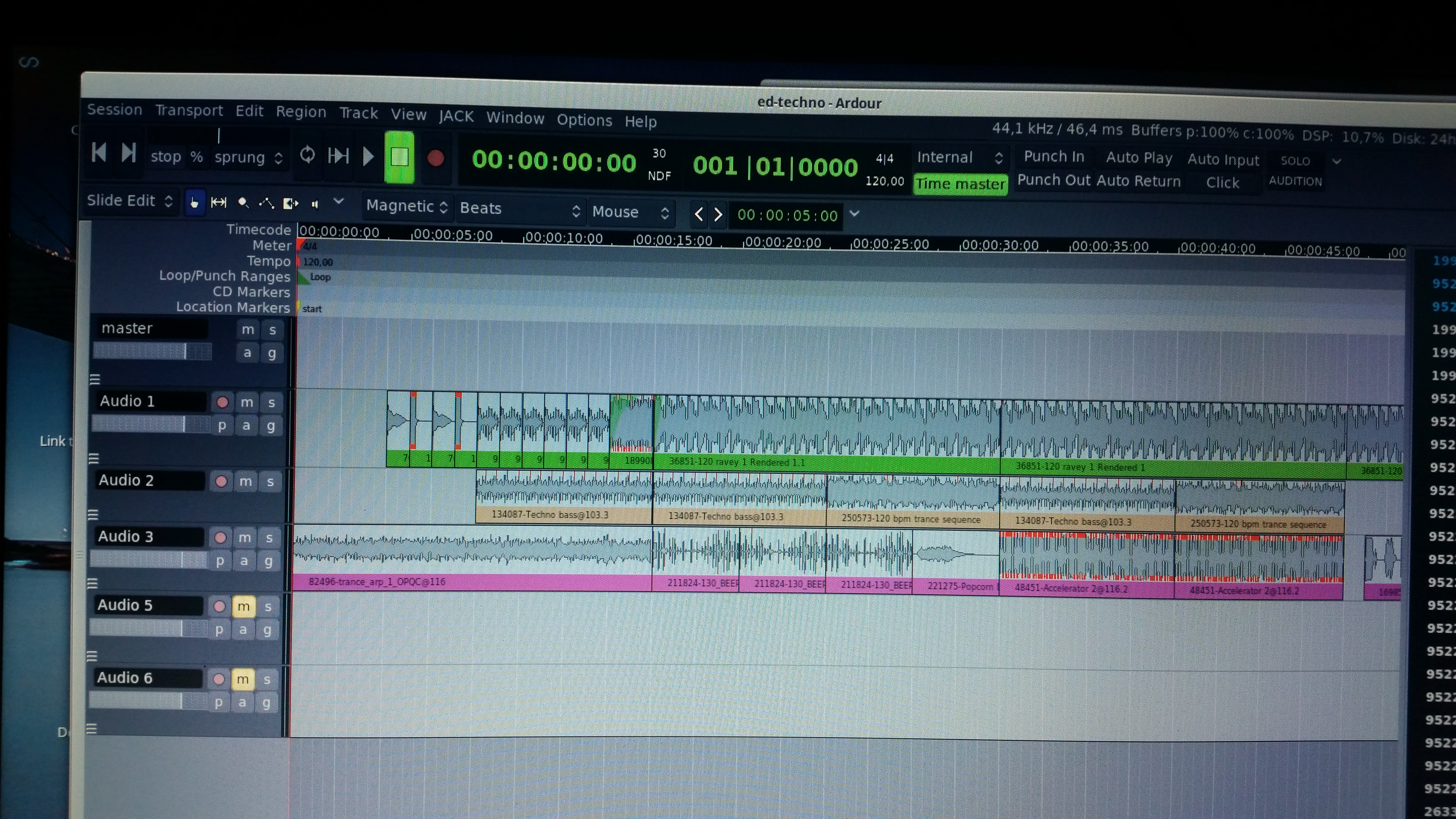Solo the Audio 3 track
This screenshot has width=1456, height=819.
270,538
